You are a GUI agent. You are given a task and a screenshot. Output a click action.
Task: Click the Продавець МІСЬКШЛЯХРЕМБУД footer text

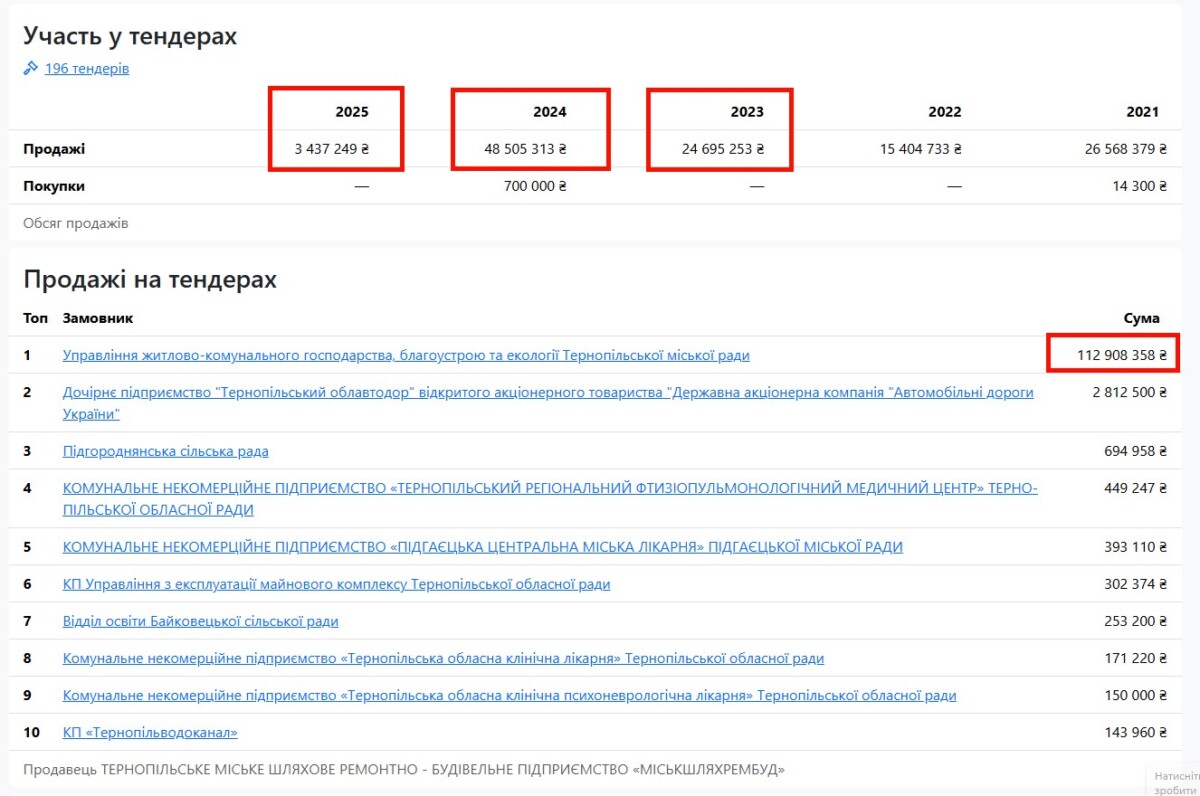pyautogui.click(x=404, y=769)
